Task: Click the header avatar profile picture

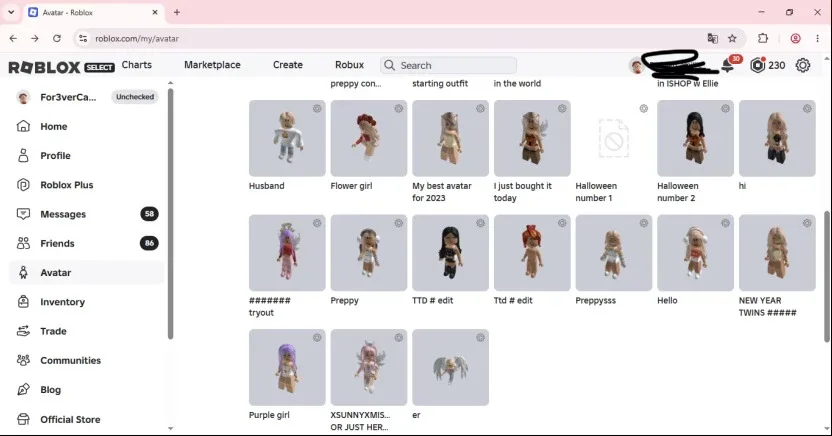Action: (637, 65)
